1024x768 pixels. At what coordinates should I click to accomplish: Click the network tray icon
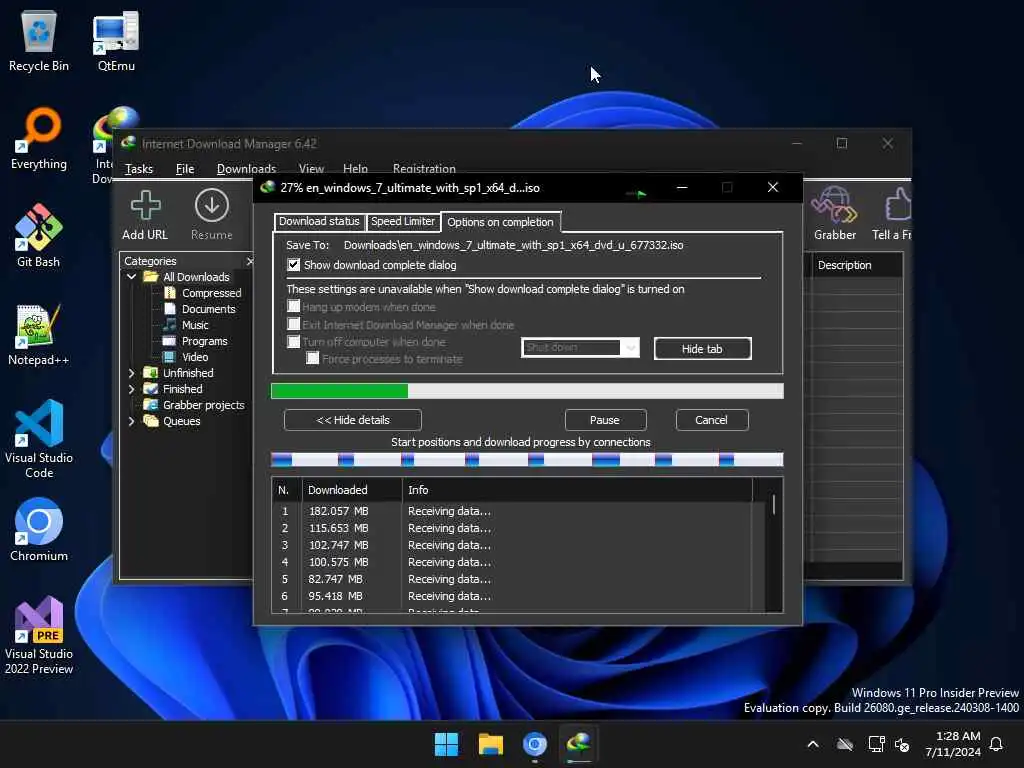click(x=876, y=744)
